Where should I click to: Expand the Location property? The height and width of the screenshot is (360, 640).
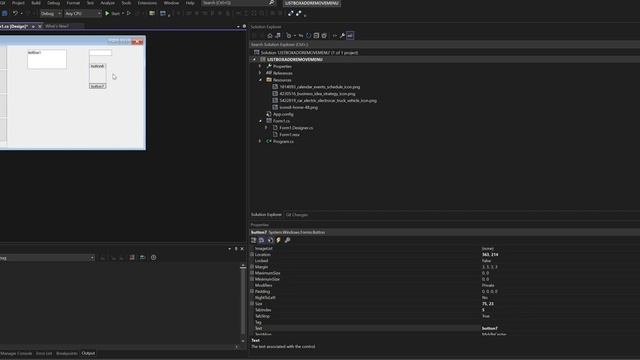click(x=252, y=254)
